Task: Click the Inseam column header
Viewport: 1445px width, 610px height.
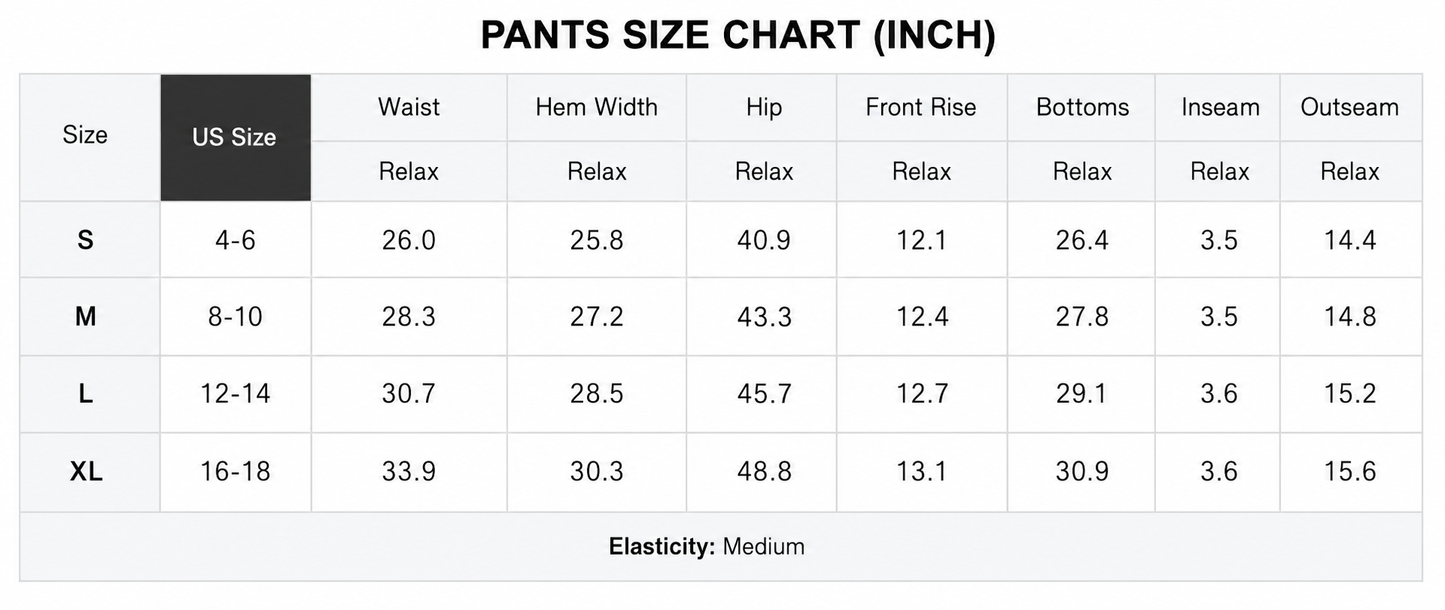Action: [1219, 107]
